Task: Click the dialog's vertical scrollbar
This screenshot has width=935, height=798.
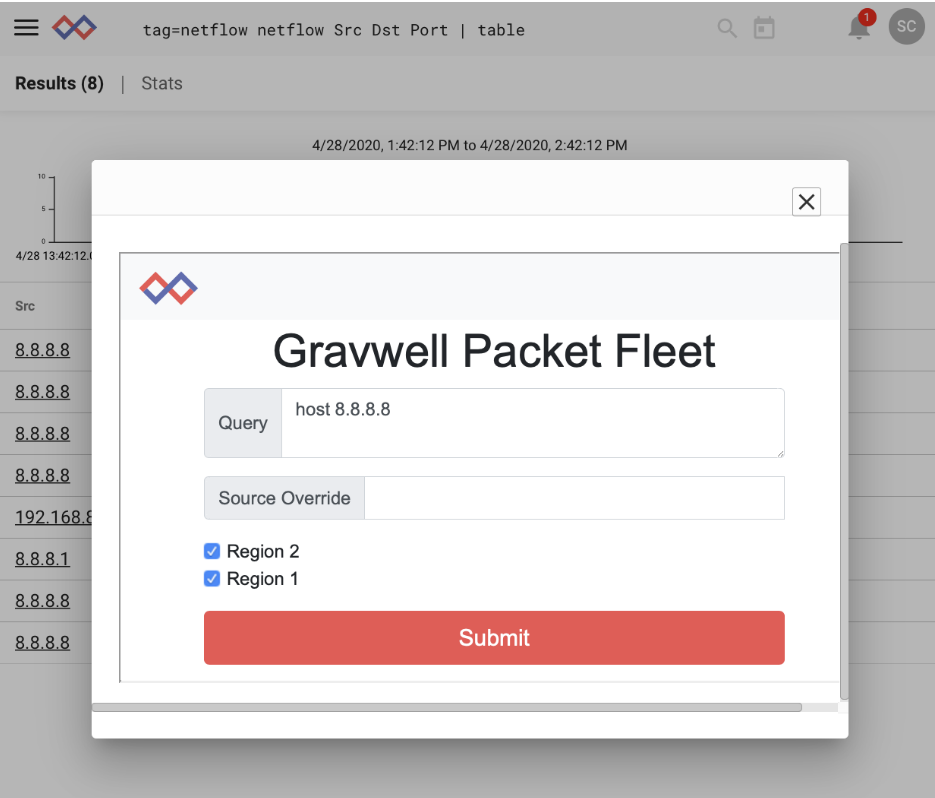Action: tap(844, 471)
